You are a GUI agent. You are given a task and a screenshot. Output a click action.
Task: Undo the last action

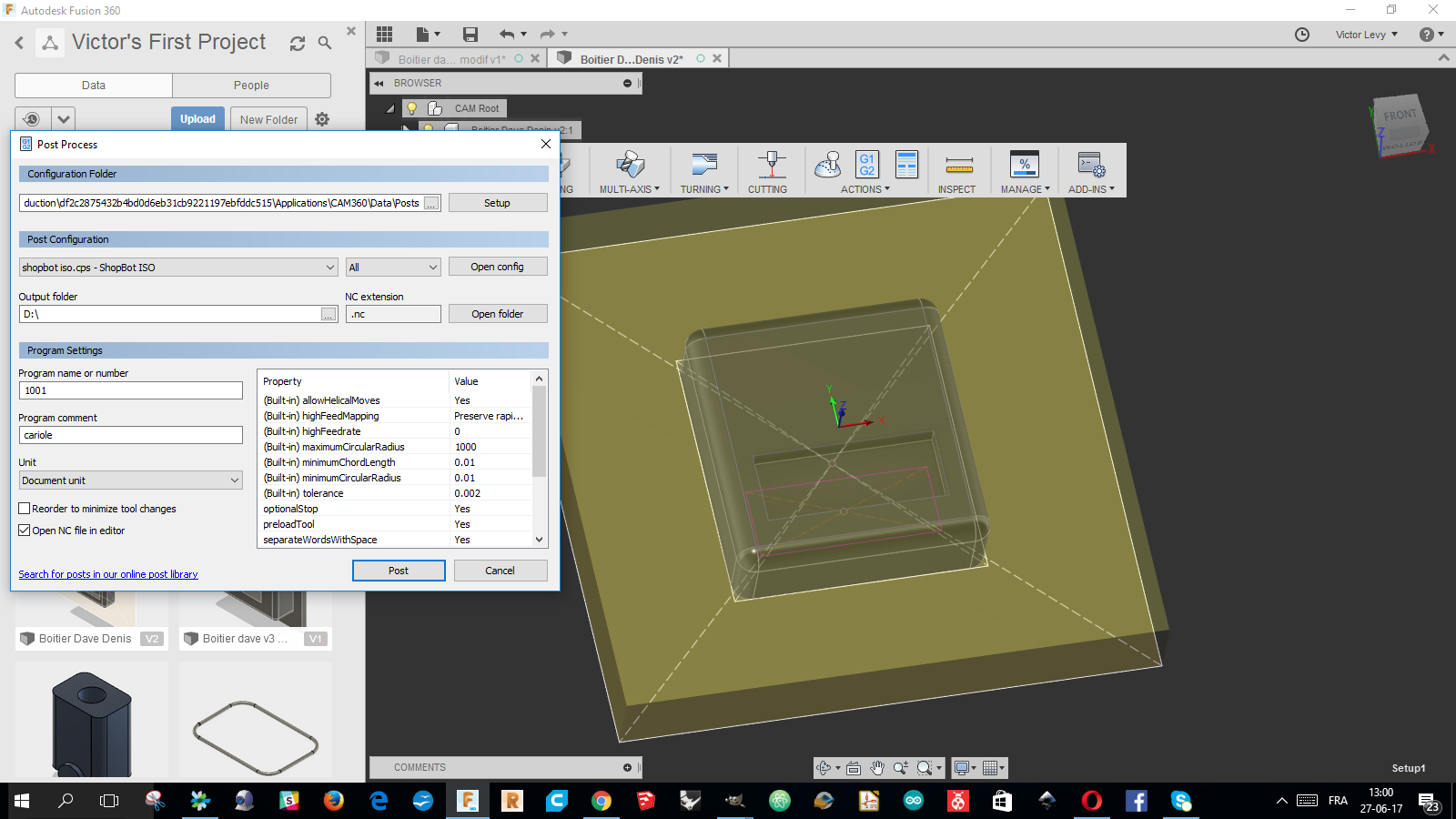[x=507, y=35]
